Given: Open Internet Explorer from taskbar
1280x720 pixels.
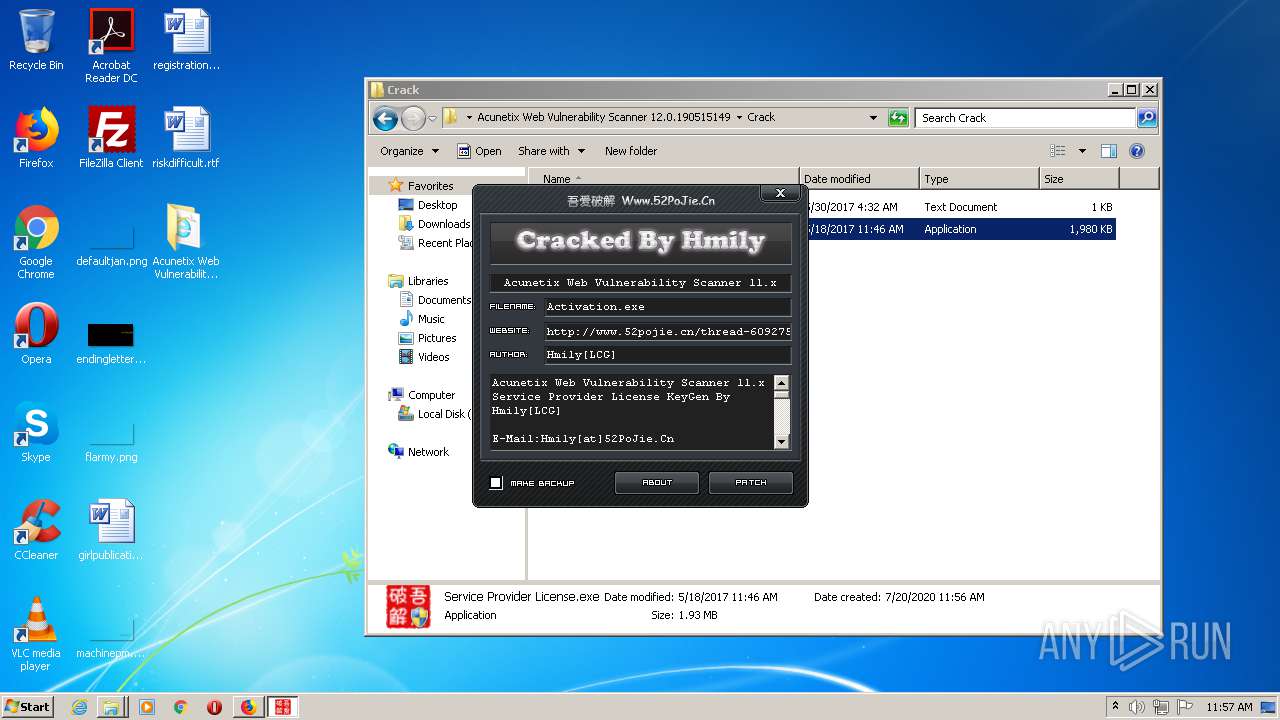Looking at the screenshot, I should [x=79, y=707].
